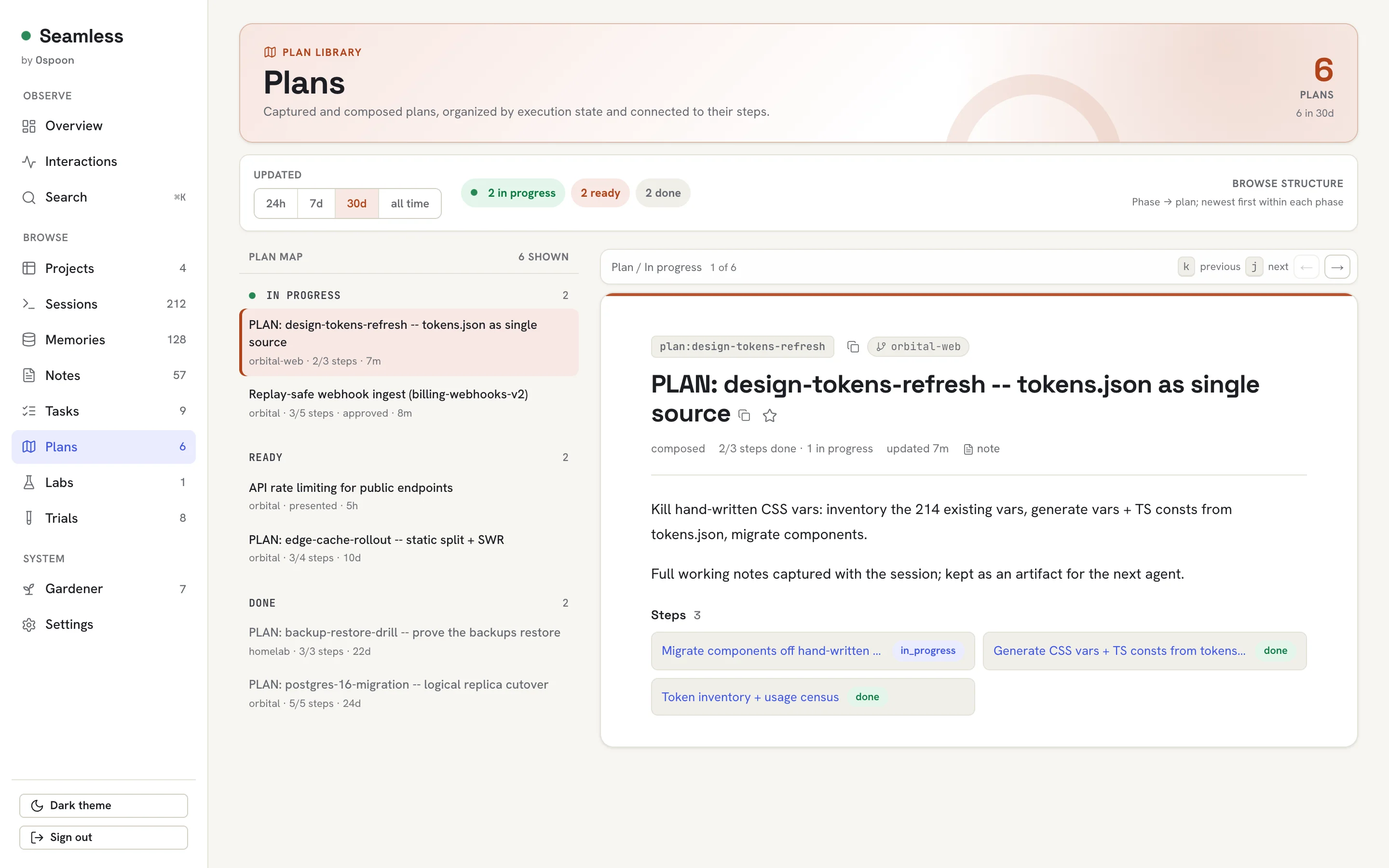Click the orbital-web branch tag
The height and width of the screenshot is (868, 1389).
918,347
